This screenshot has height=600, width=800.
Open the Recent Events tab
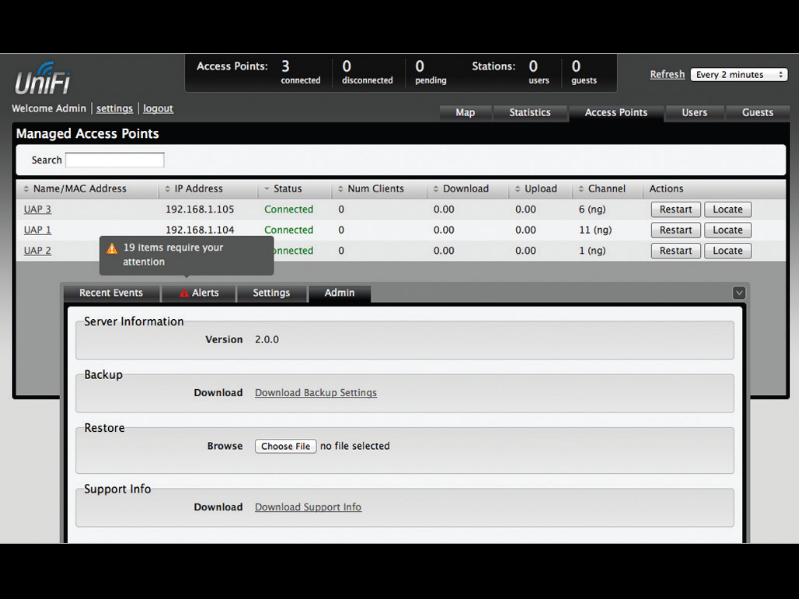coord(111,293)
